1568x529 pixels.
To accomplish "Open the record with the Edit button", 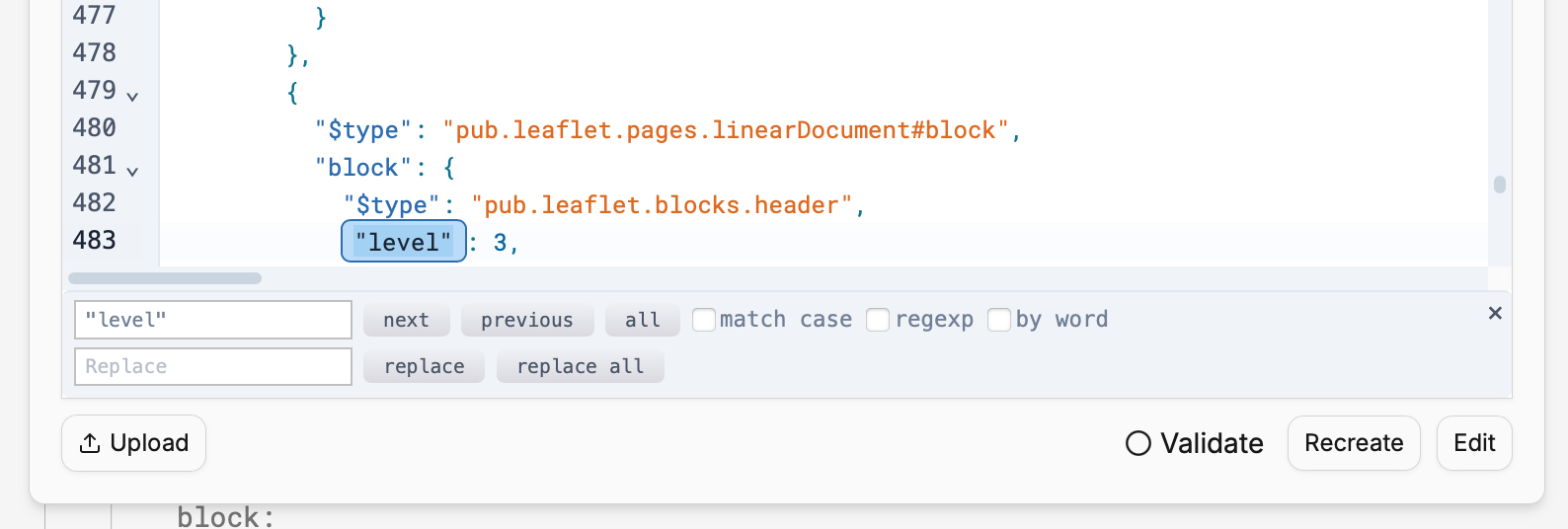I will coord(1474,443).
